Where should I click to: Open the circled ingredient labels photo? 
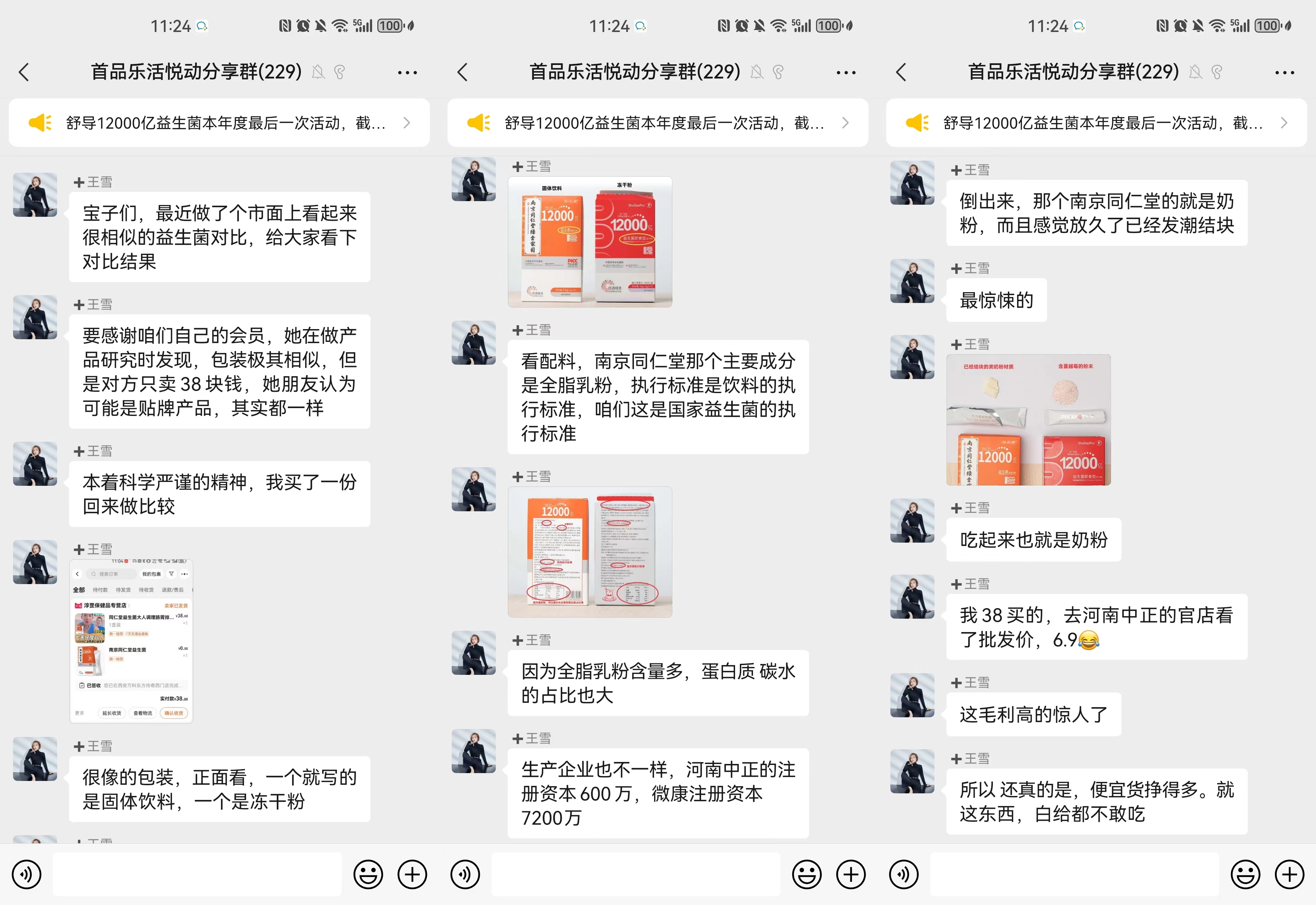589,552
